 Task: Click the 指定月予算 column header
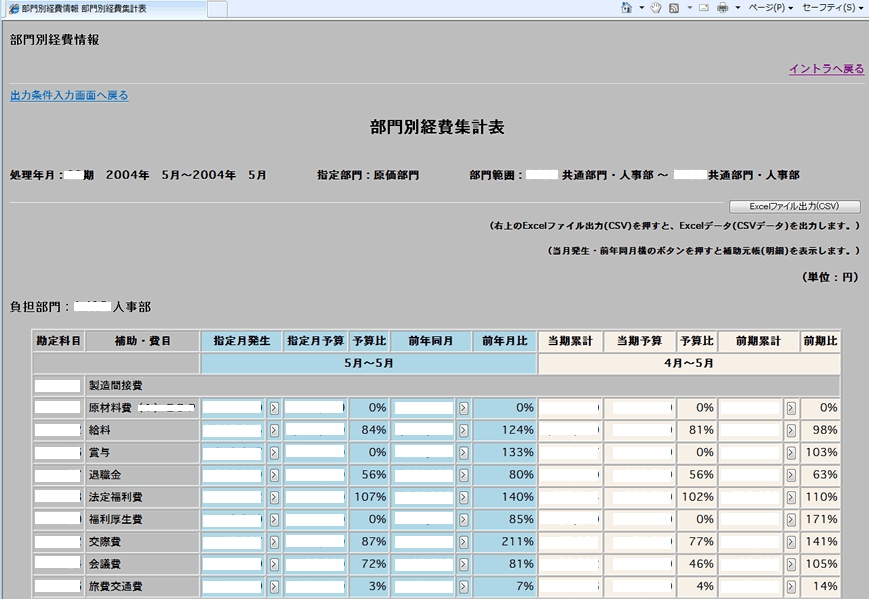point(315,341)
